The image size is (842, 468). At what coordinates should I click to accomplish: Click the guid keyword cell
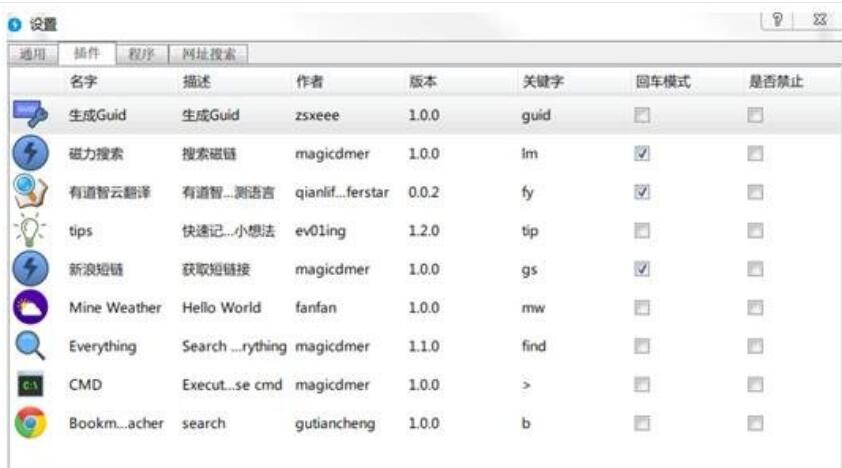tap(536, 115)
